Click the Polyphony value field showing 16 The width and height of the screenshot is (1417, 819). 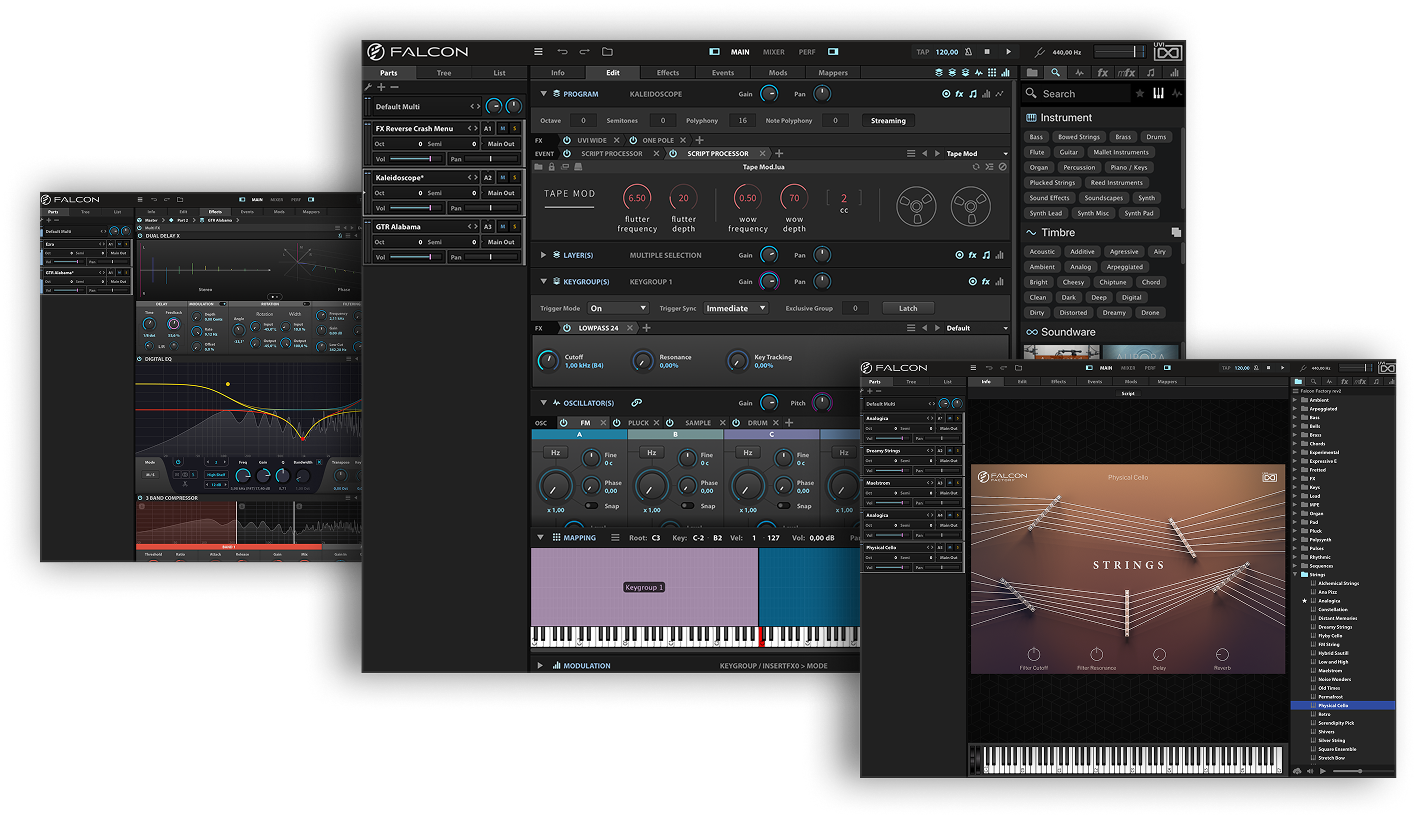click(x=741, y=121)
